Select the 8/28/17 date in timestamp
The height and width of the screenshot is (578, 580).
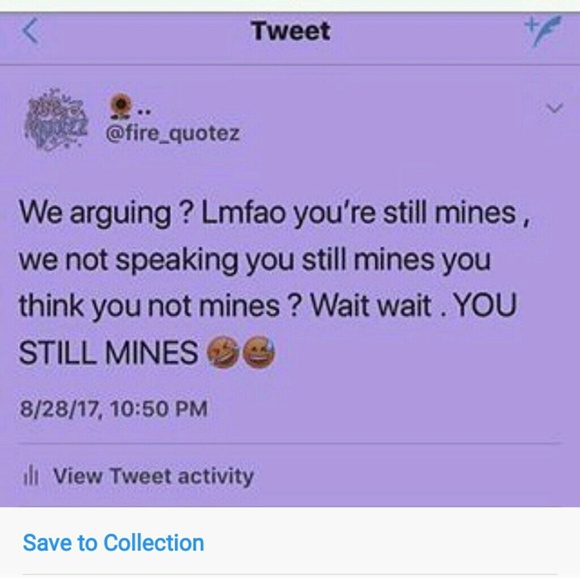pyautogui.click(x=59, y=409)
